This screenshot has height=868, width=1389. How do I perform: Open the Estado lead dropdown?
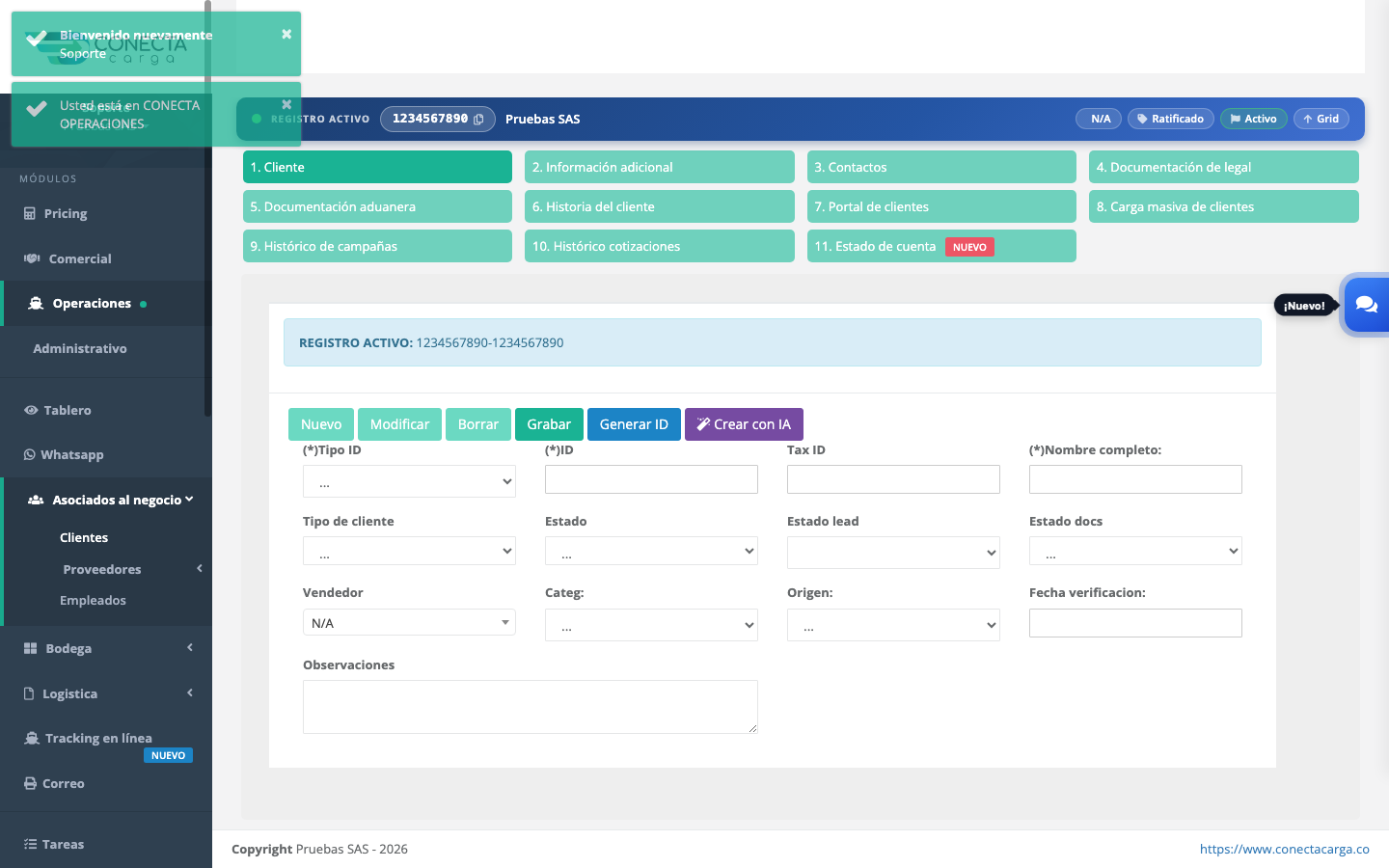(893, 552)
